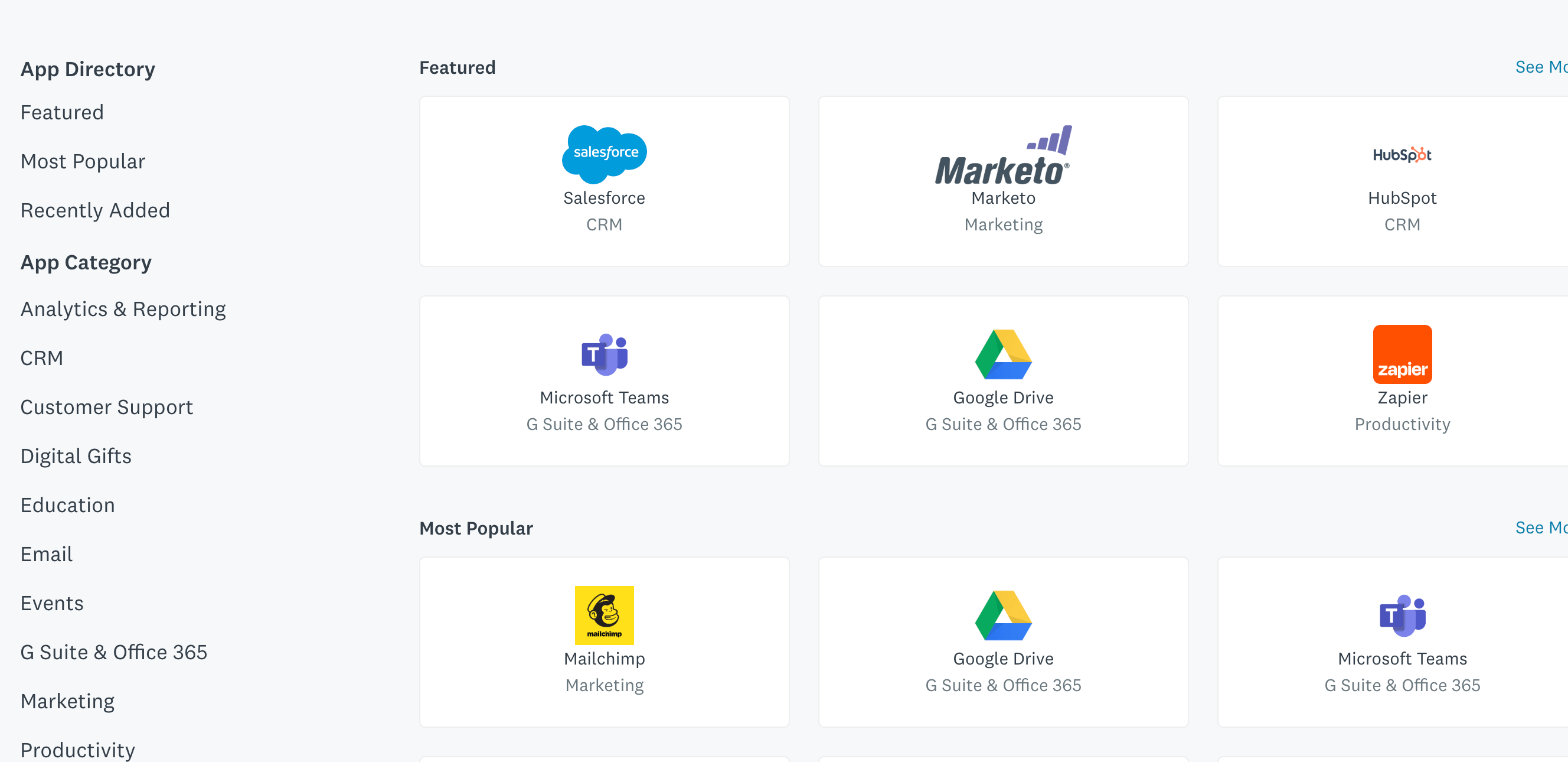Click the App Category sidebar heading

pyautogui.click(x=86, y=262)
